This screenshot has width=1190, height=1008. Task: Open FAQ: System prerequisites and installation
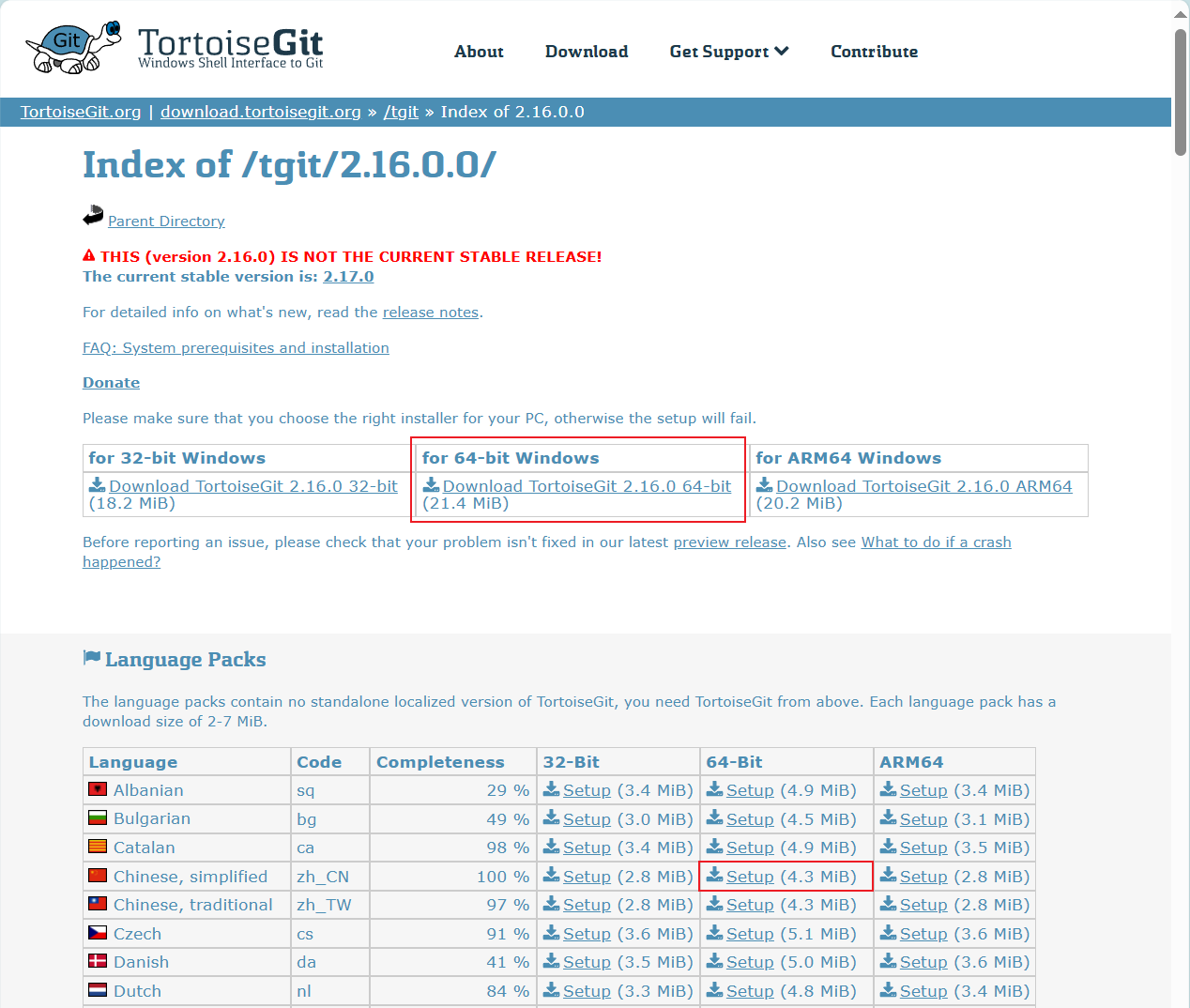tap(236, 347)
